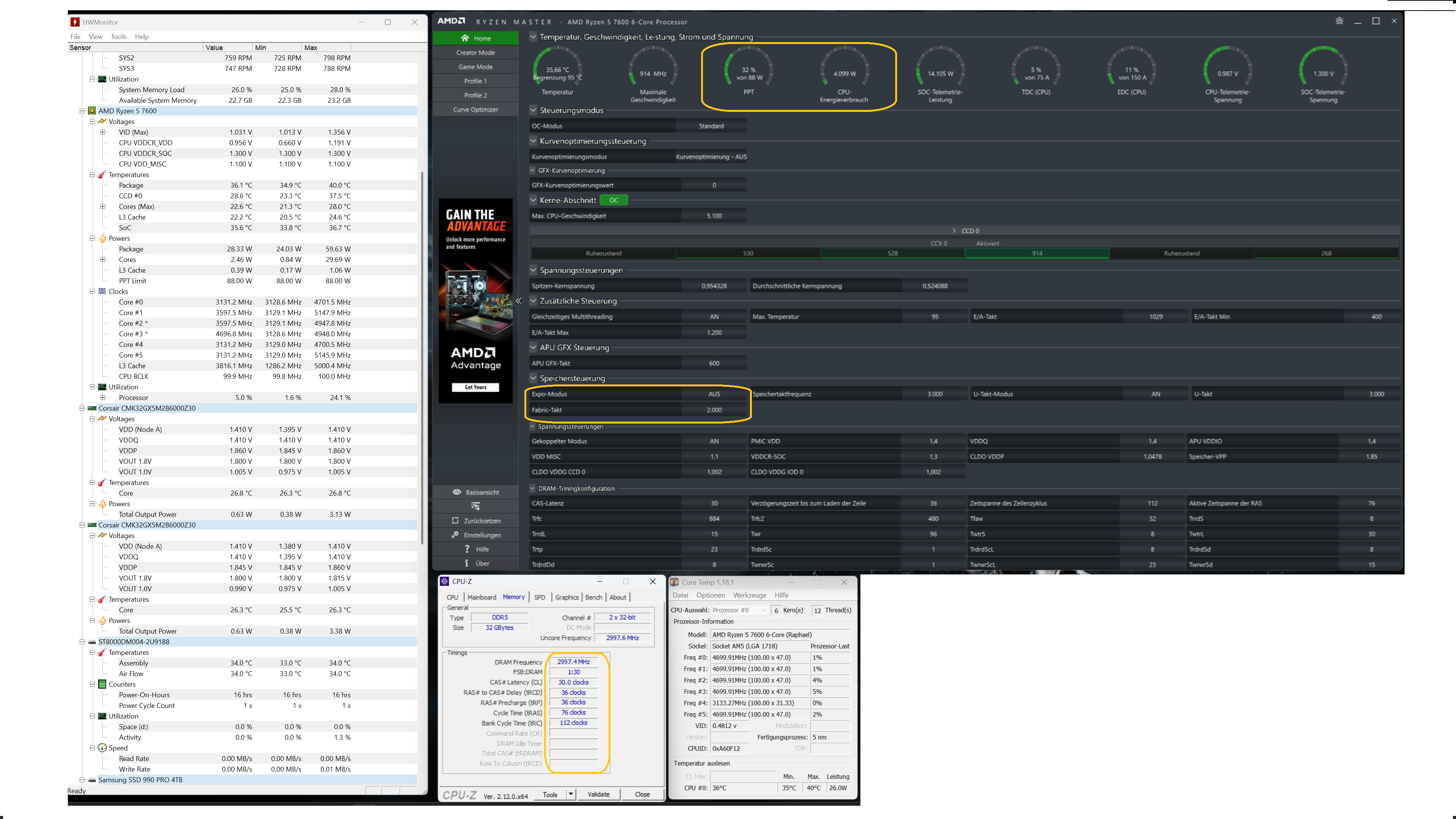Expand the VID (Max) row in HWMonitor
Viewport: 1456px width, 819px height.
pos(102,132)
